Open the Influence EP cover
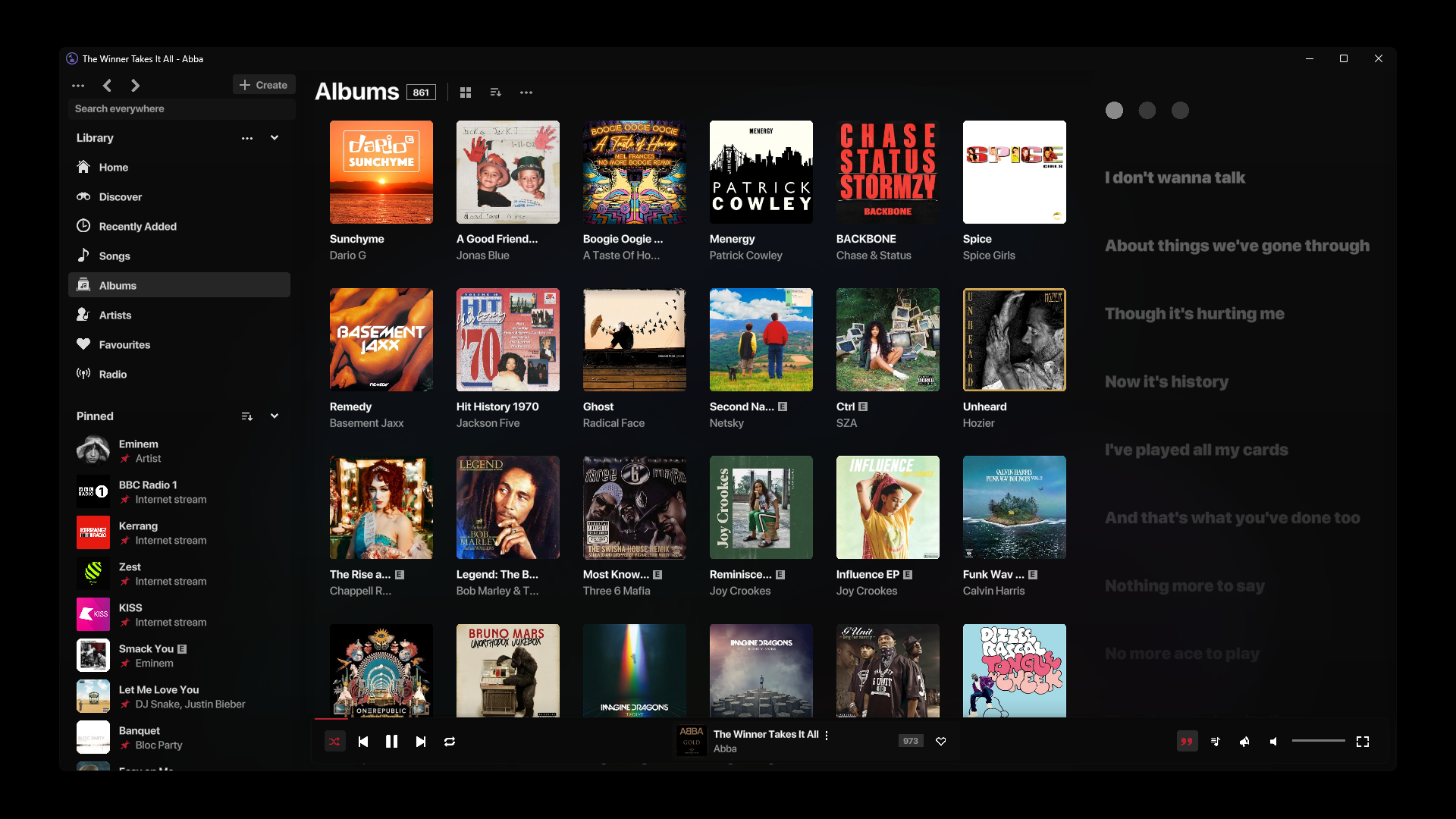The height and width of the screenshot is (819, 1456). (x=888, y=507)
